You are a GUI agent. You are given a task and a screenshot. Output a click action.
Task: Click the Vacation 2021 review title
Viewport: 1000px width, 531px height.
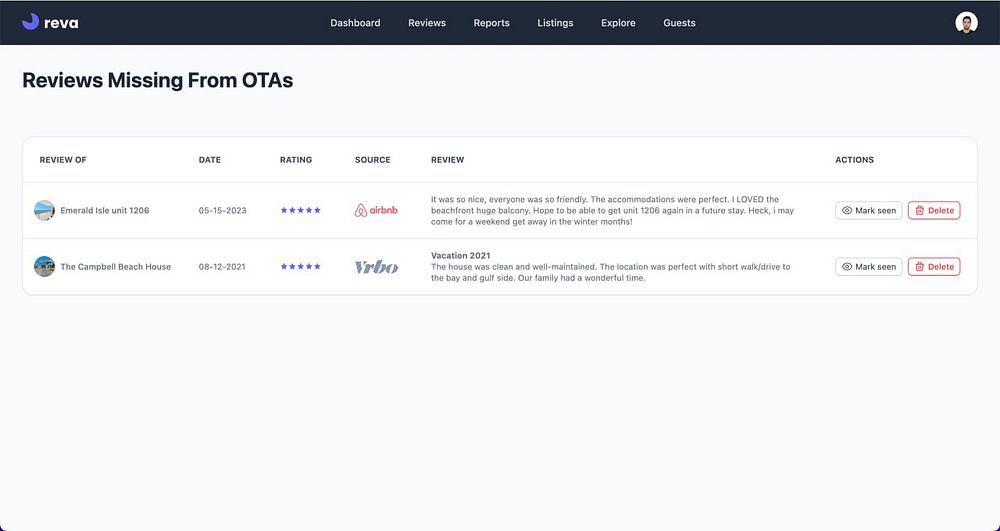click(x=460, y=256)
